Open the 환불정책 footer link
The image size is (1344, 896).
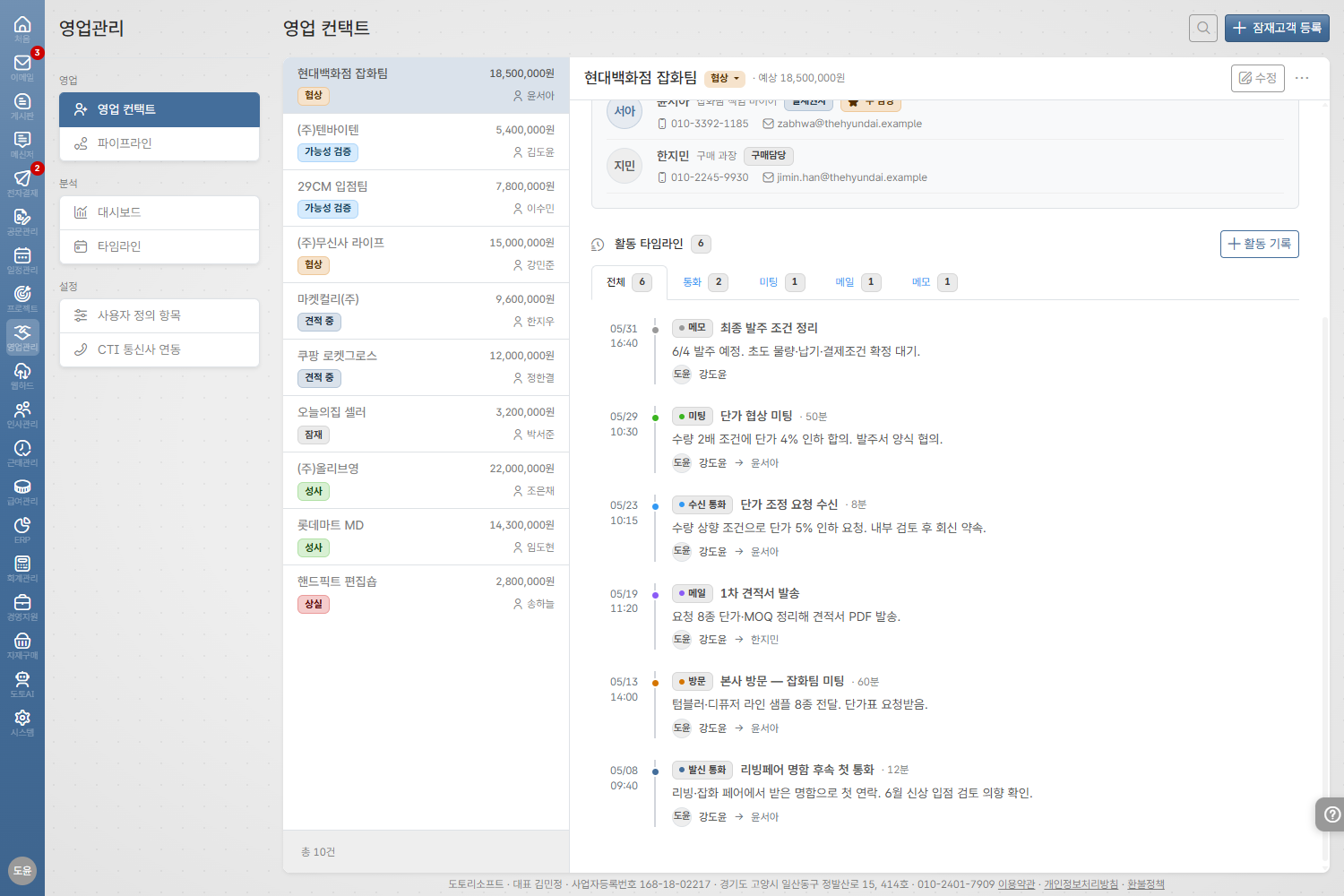click(1146, 884)
